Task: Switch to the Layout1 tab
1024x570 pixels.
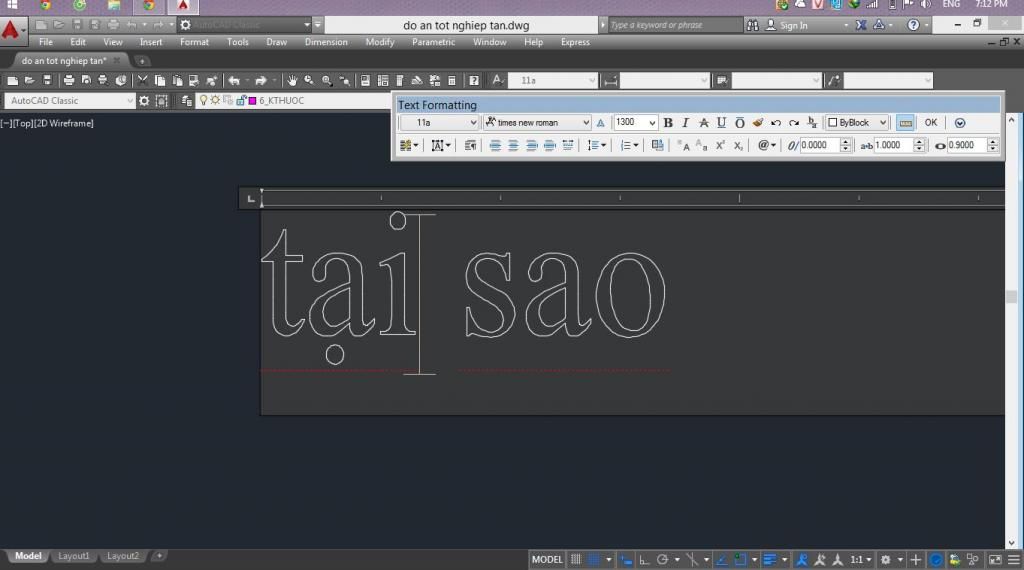Action: (x=73, y=556)
